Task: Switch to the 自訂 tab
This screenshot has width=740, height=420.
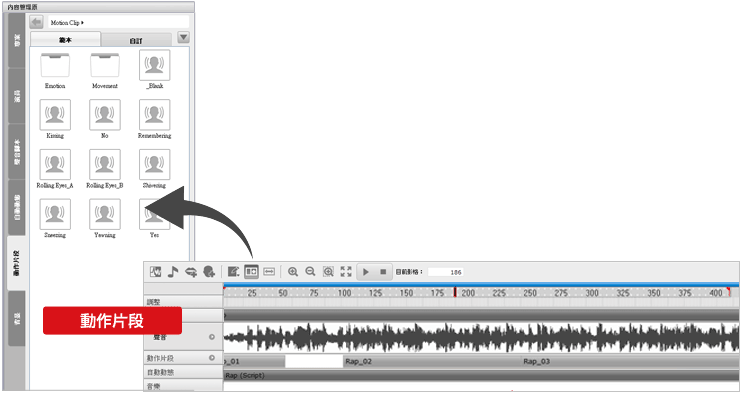Action: coord(135,40)
